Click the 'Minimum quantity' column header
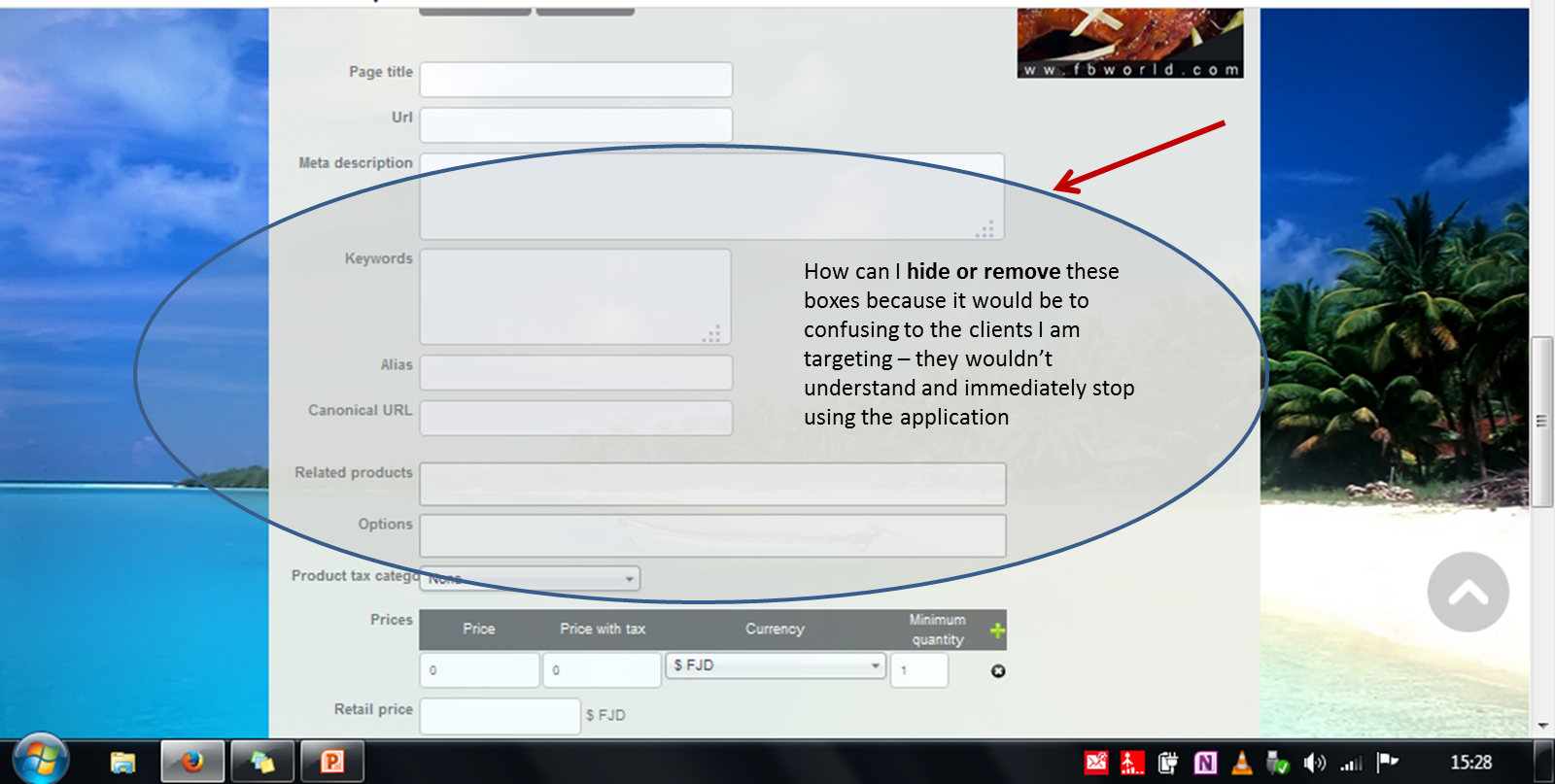Viewport: 1555px width, 784px height. pos(938,630)
